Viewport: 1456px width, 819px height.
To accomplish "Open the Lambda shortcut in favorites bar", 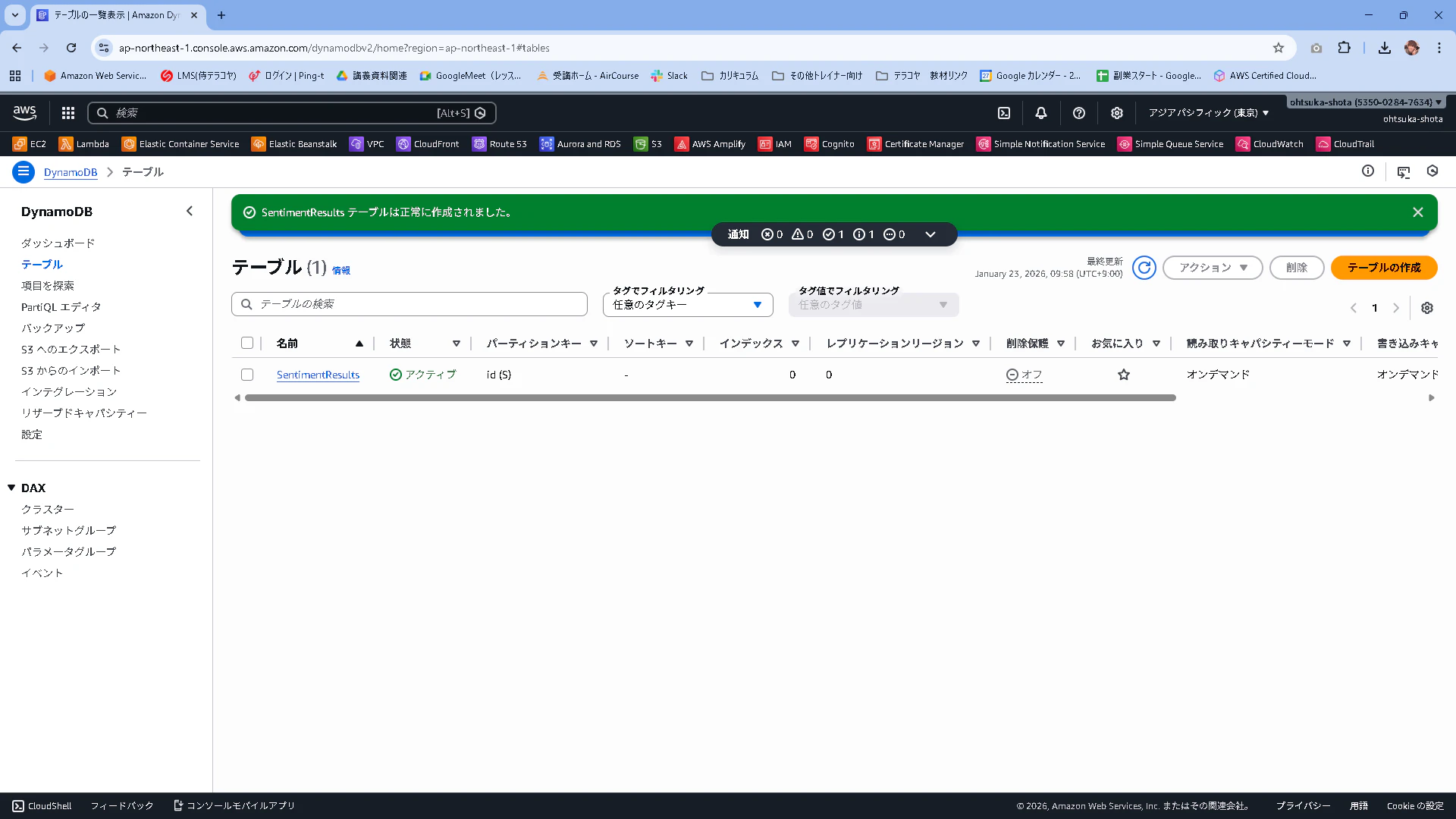I will pos(84,144).
